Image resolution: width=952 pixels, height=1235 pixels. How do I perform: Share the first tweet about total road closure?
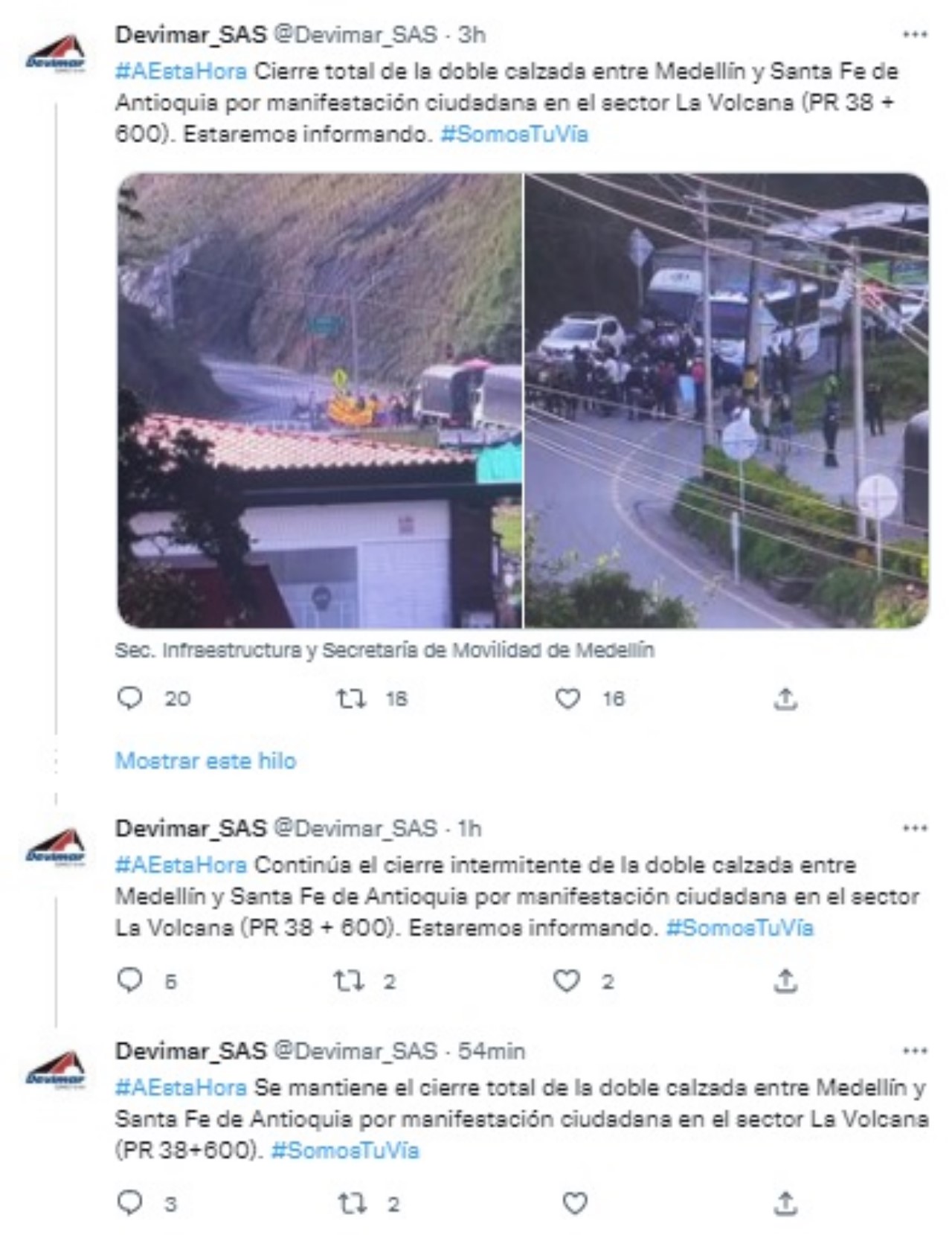pos(785,699)
